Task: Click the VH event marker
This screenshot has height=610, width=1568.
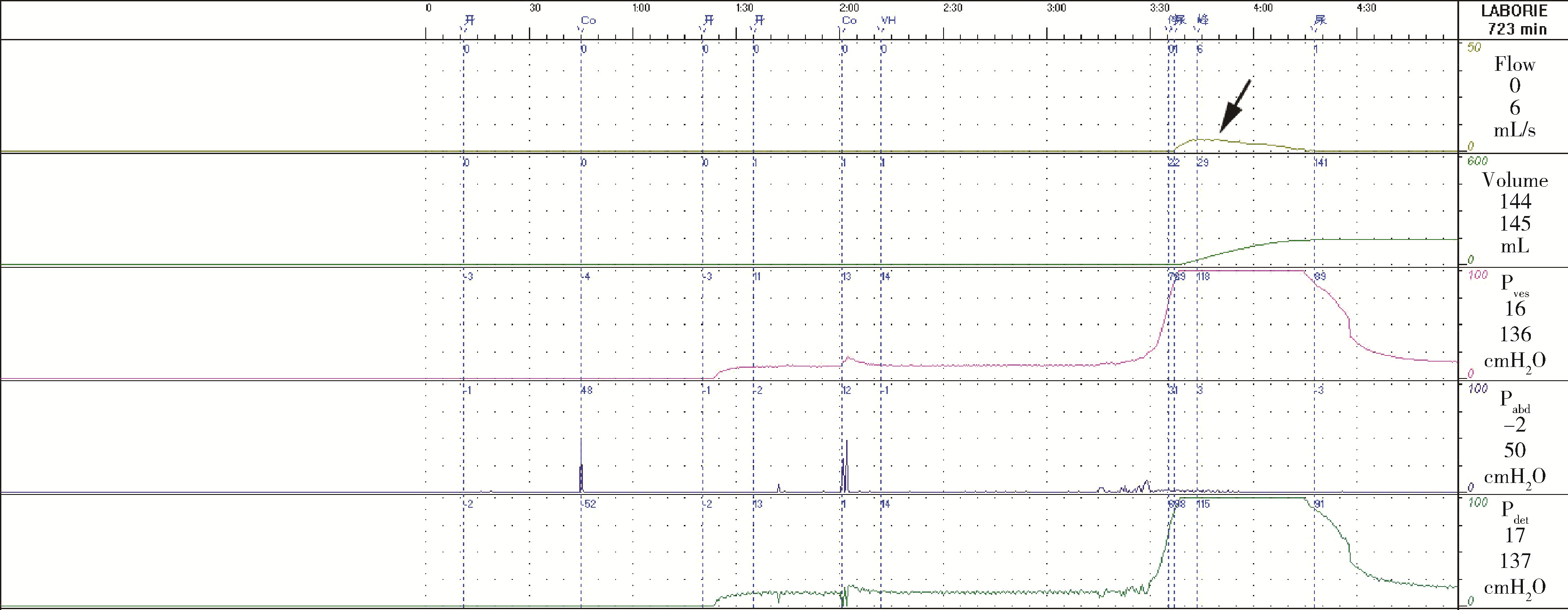Action: 888,20
